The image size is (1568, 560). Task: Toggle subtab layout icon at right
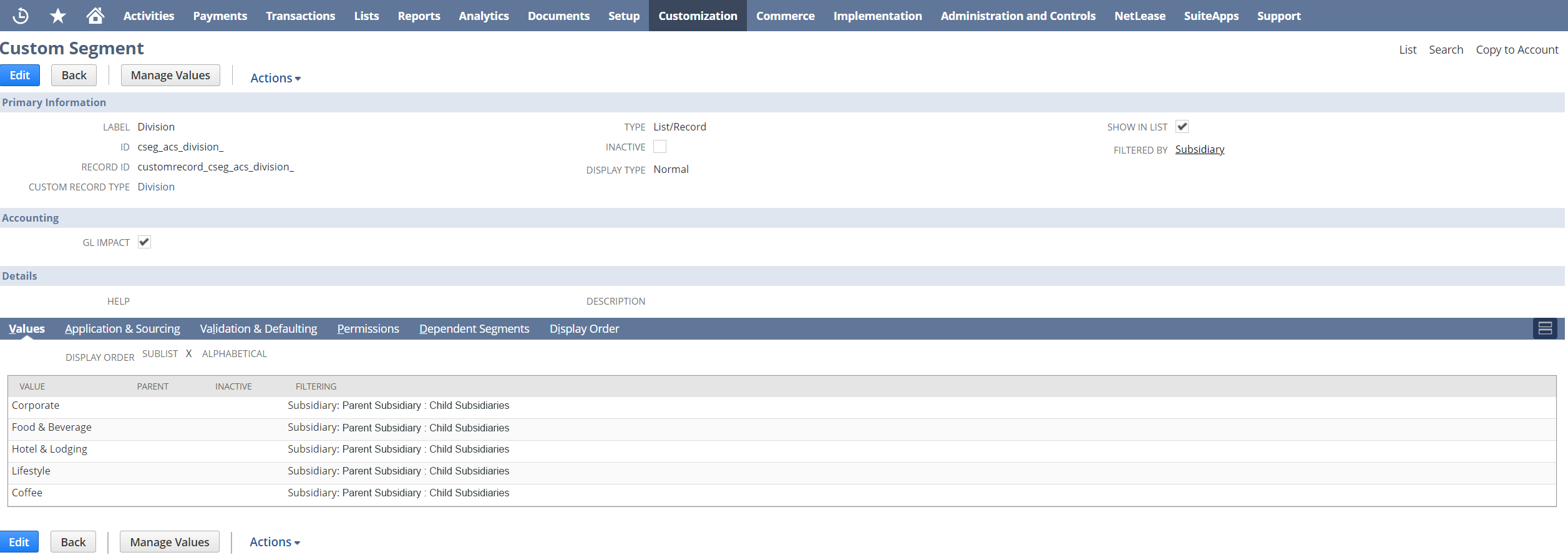click(1545, 328)
